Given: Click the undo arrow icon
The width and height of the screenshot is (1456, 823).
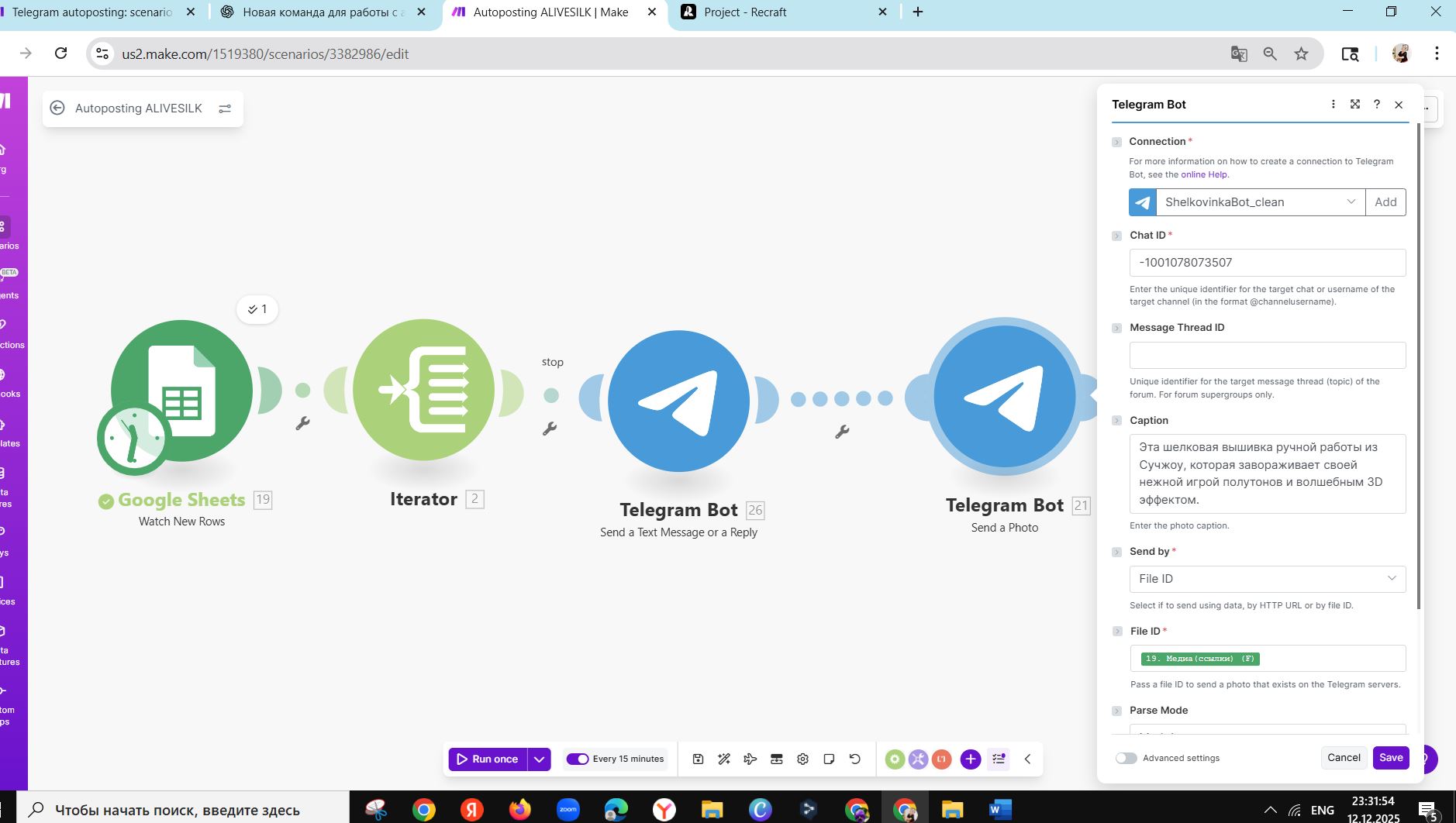Looking at the screenshot, I should tap(855, 759).
